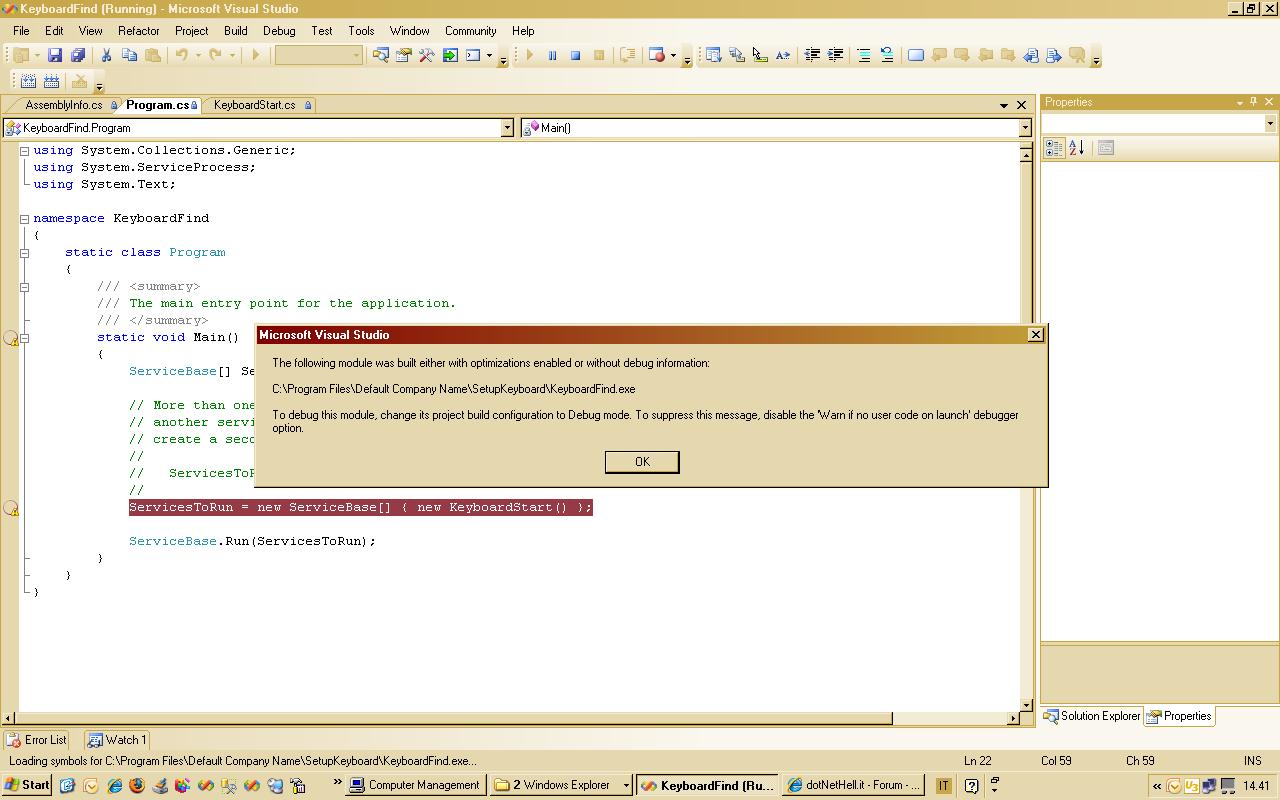The width and height of the screenshot is (1280, 800).
Task: Close the Program.cs document with X button
Action: pyautogui.click(x=1022, y=105)
